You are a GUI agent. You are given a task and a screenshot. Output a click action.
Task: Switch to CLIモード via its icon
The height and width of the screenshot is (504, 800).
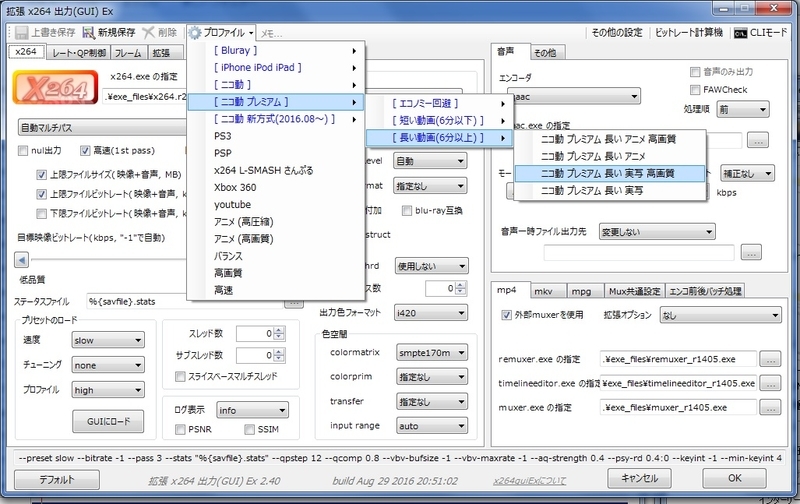coord(740,33)
